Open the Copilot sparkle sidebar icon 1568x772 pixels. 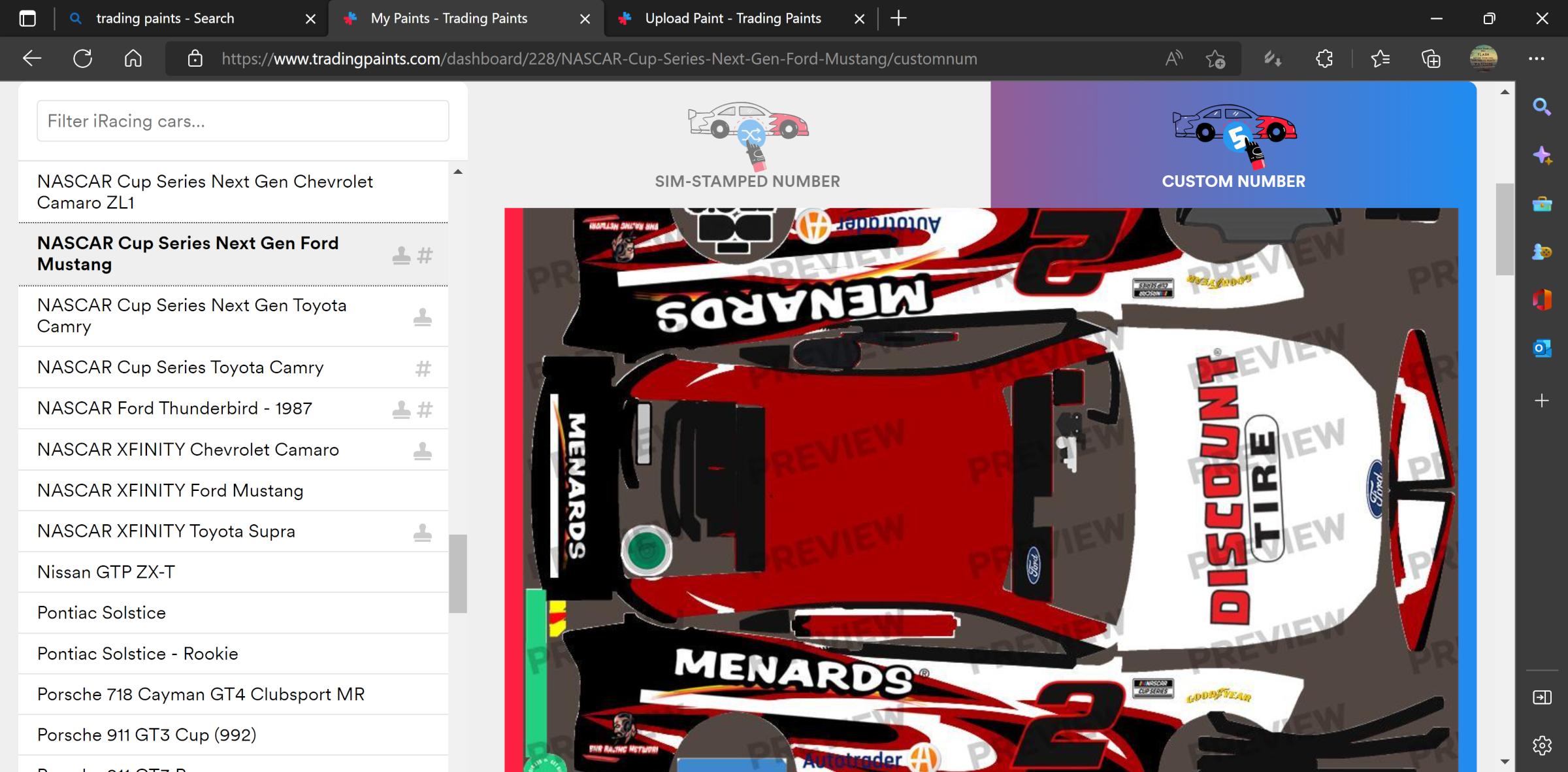(1542, 156)
